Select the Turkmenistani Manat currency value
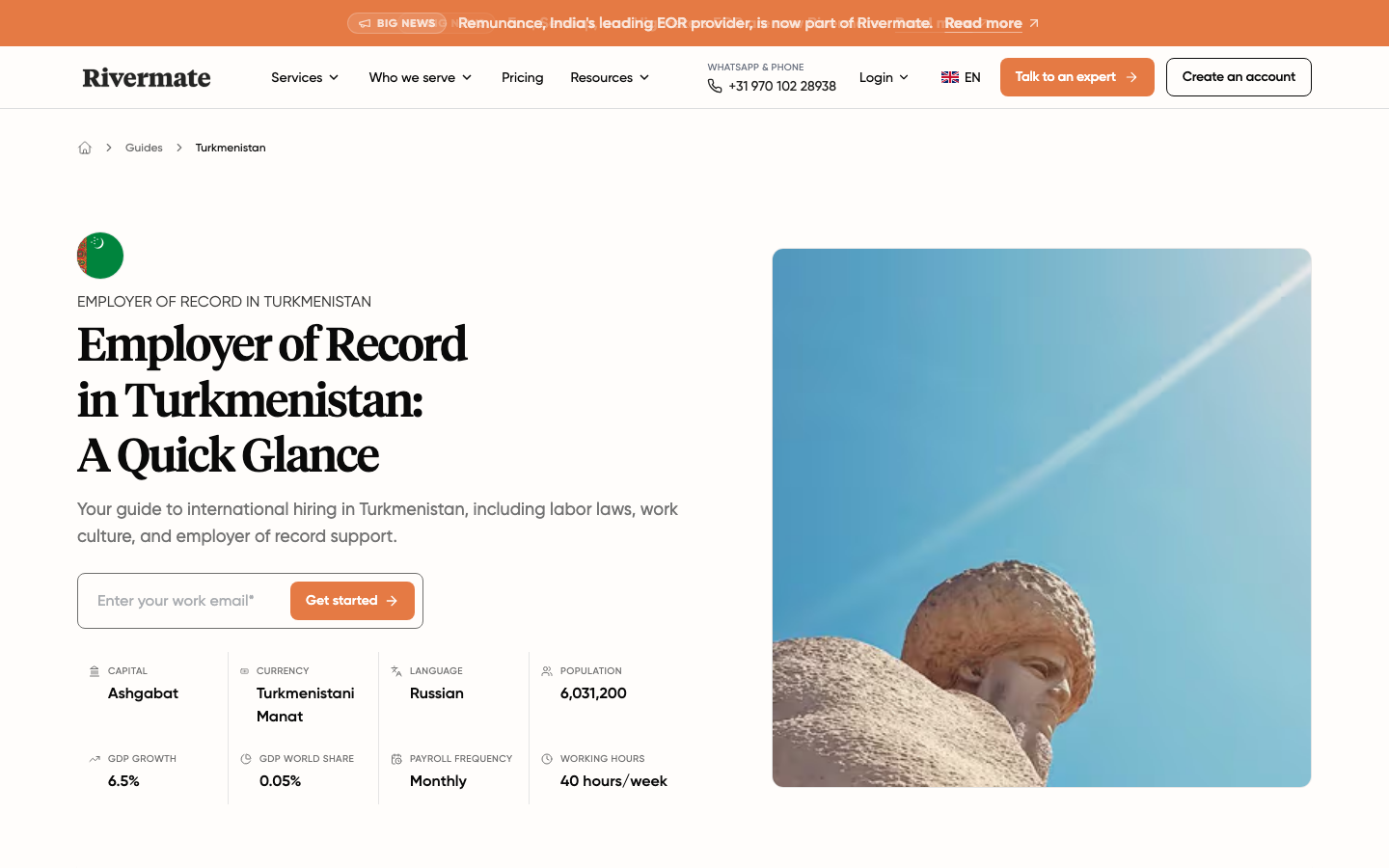1389x868 pixels. [306, 705]
